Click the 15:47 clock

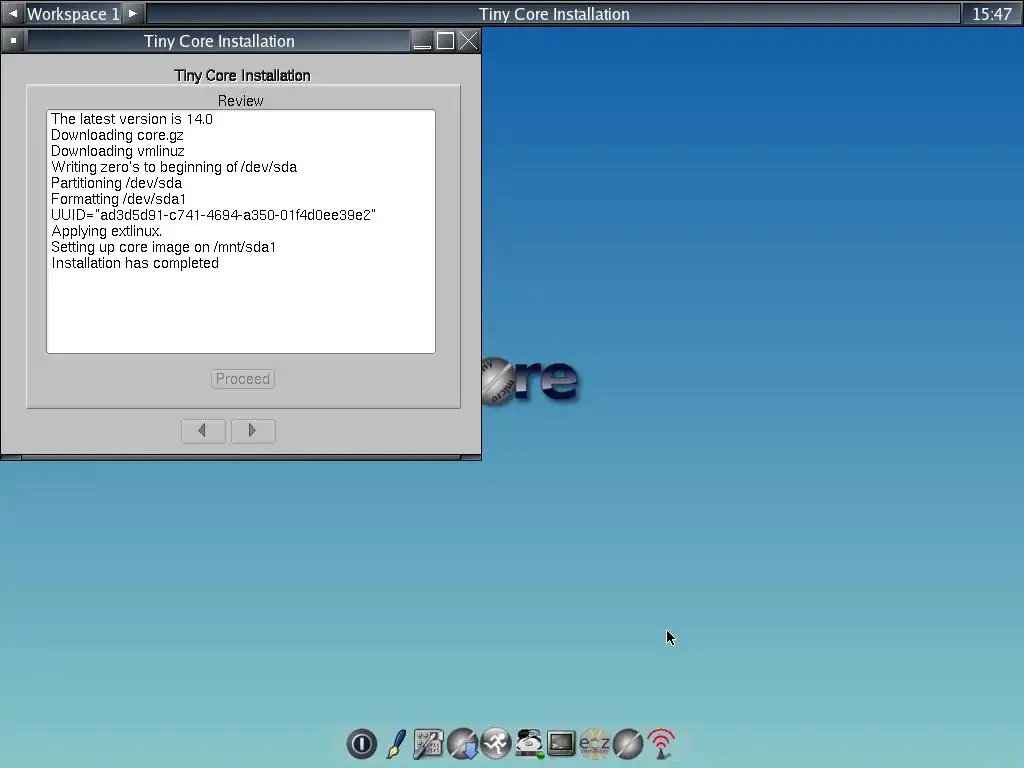tap(991, 14)
